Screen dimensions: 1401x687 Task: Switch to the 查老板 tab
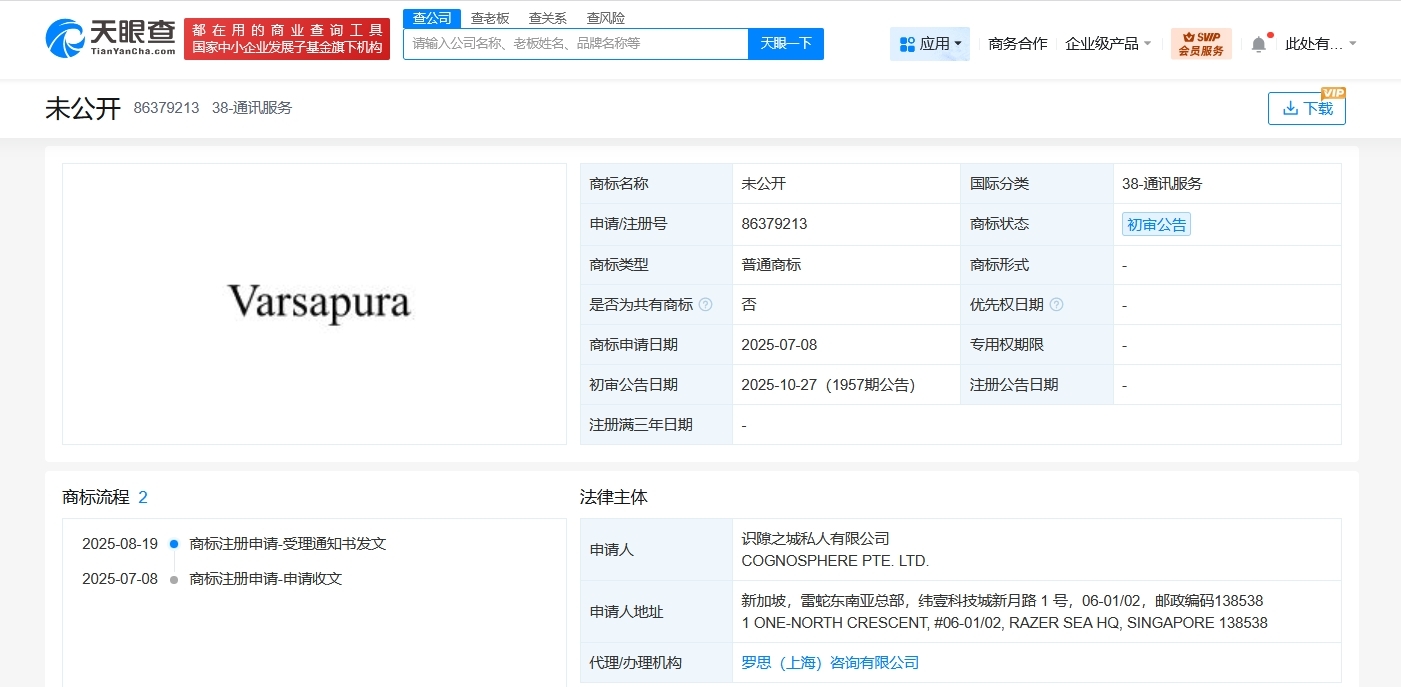tap(488, 17)
